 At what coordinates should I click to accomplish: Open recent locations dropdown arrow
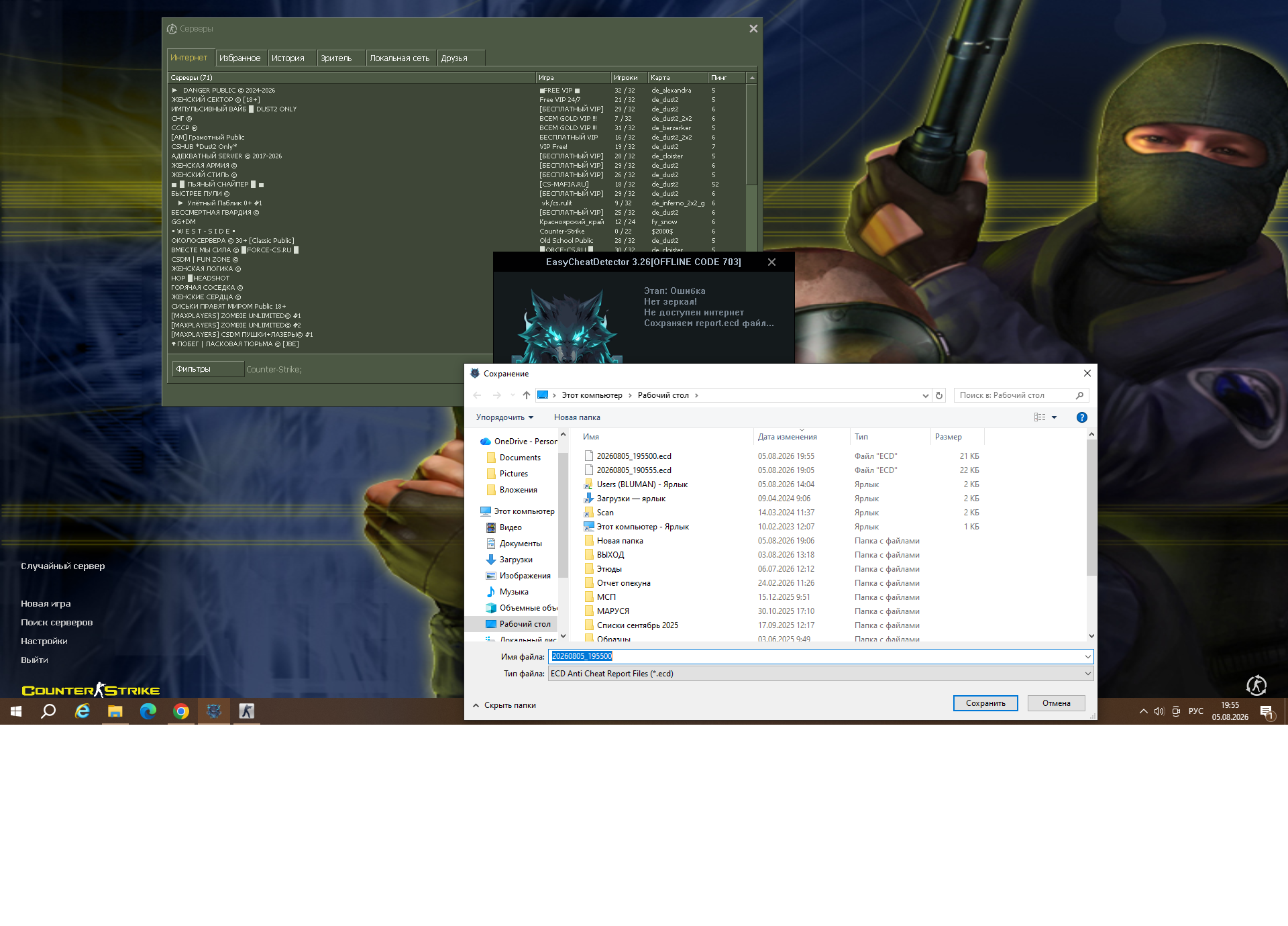[x=513, y=395]
